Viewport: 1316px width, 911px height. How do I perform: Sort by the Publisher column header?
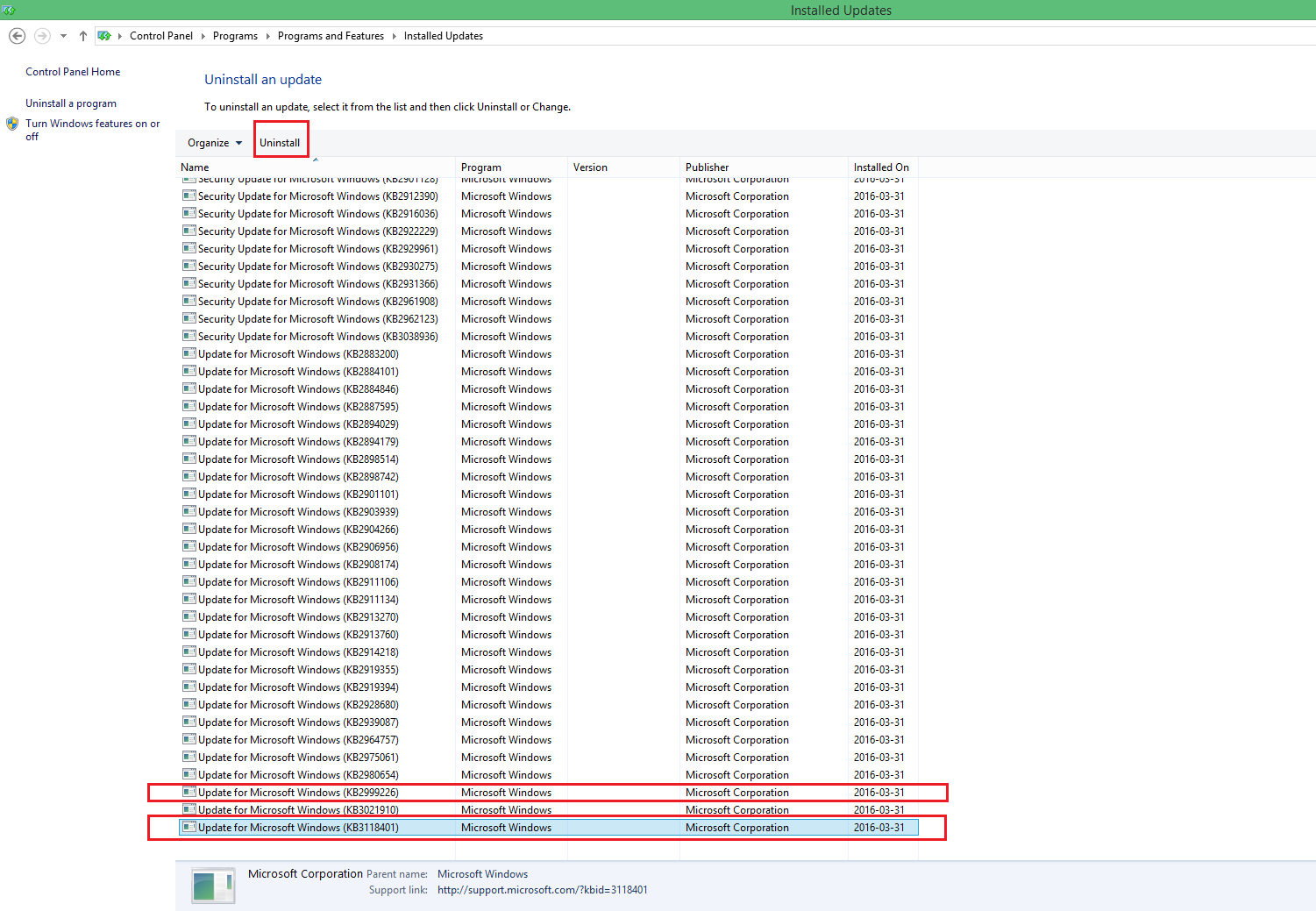pyautogui.click(x=764, y=167)
